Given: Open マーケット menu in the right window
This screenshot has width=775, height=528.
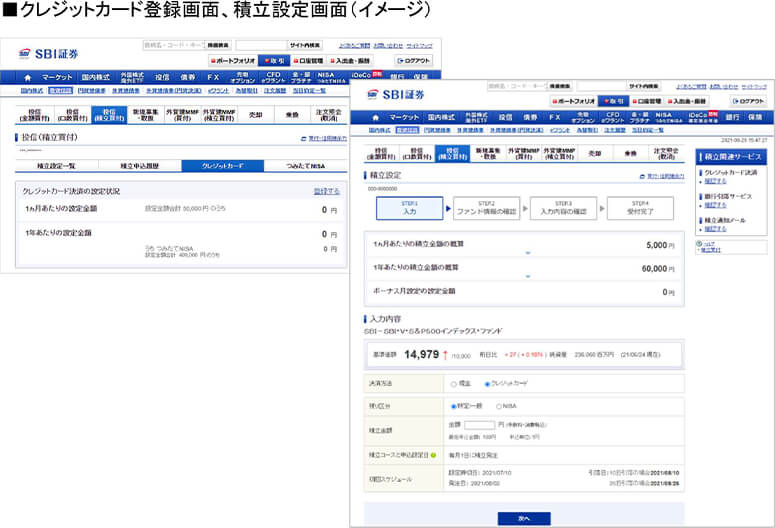Looking at the screenshot, I should tap(404, 117).
